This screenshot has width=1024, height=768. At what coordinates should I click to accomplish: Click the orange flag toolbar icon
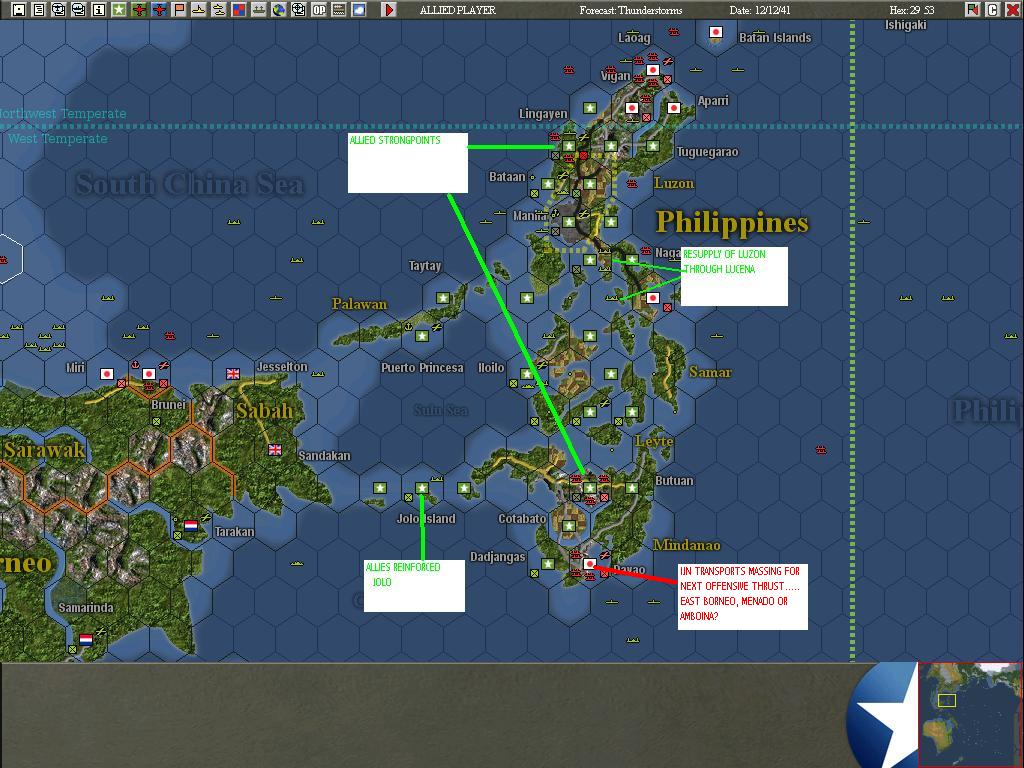click(x=179, y=10)
